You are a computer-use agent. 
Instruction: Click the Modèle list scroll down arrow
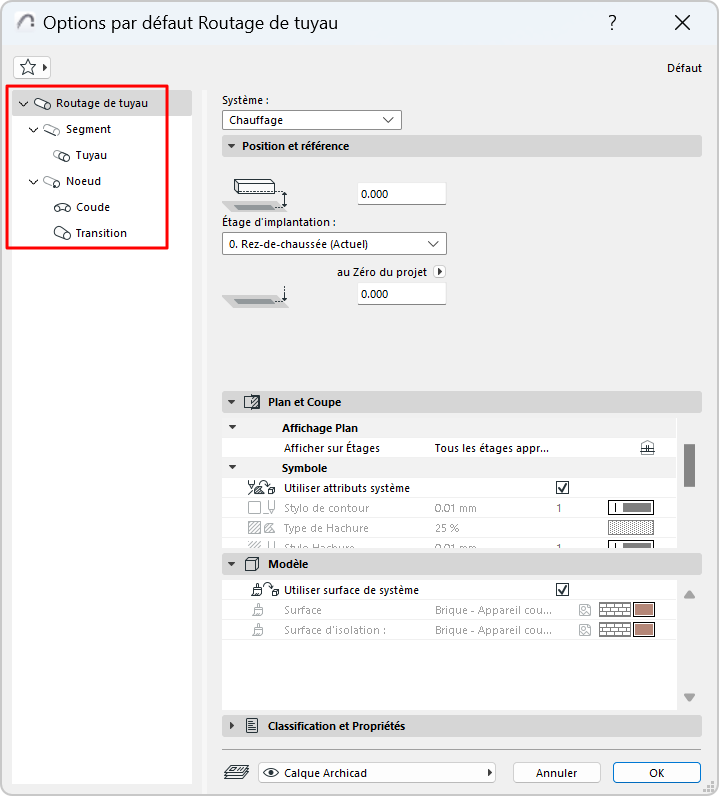pyautogui.click(x=689, y=698)
